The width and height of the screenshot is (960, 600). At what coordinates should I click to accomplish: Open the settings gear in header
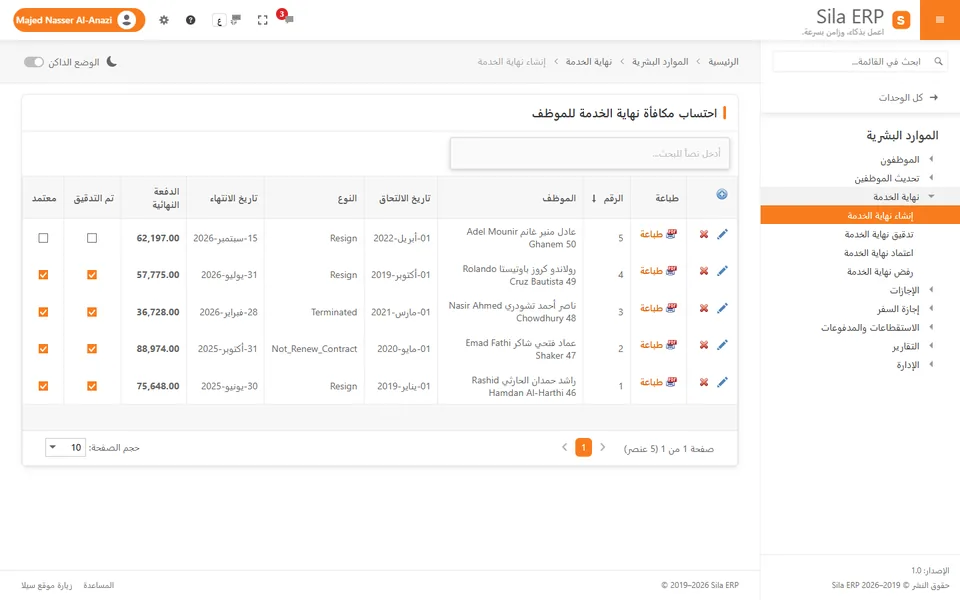tap(163, 20)
